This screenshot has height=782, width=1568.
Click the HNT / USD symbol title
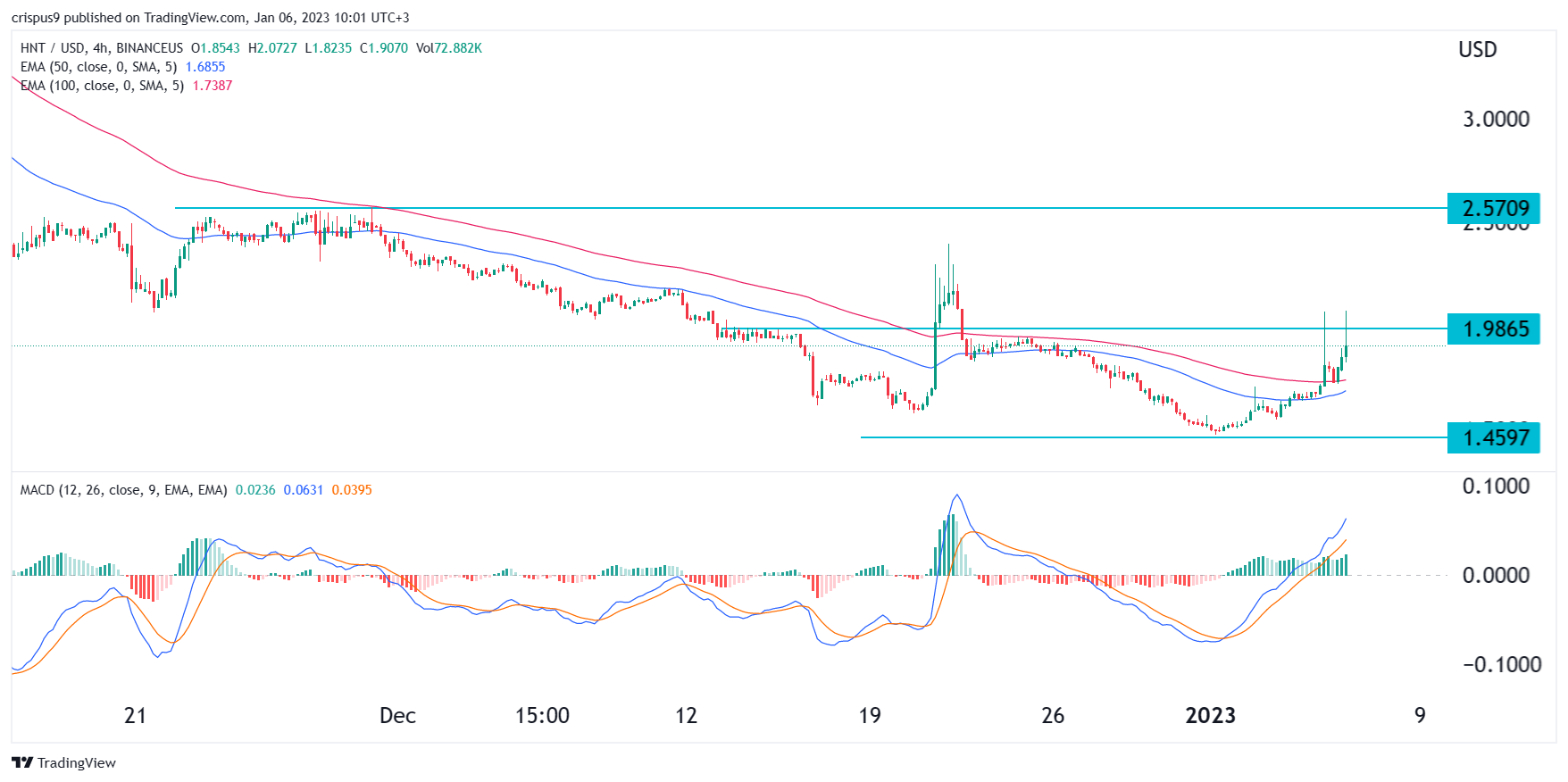tap(52, 48)
